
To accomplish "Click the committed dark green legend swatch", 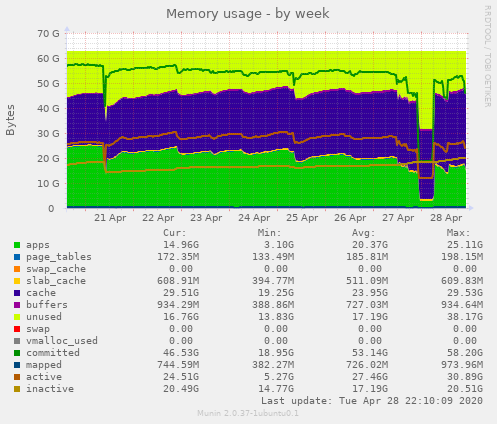I will pos(17,353).
